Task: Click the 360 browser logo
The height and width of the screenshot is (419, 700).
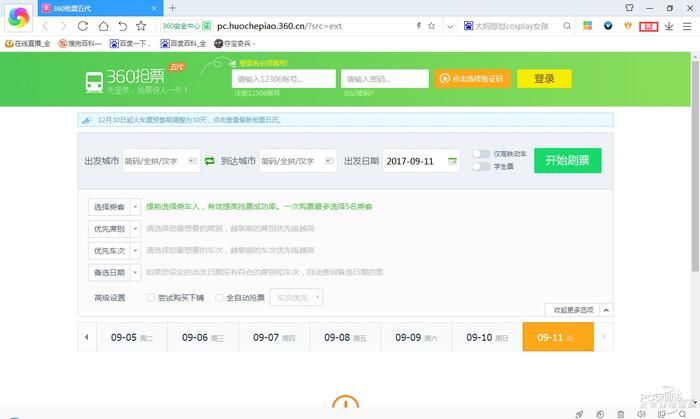Action: (18, 17)
